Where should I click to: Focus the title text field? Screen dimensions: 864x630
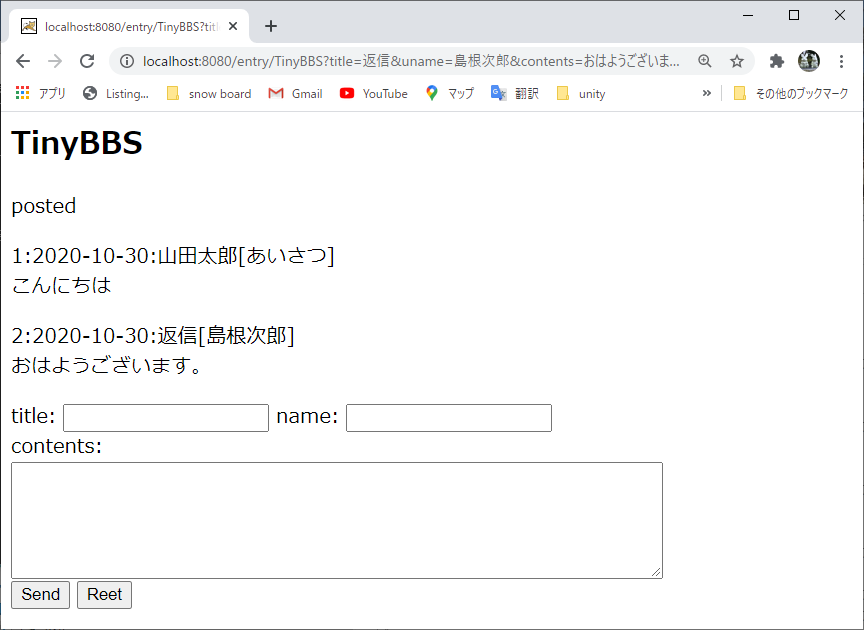pos(166,418)
